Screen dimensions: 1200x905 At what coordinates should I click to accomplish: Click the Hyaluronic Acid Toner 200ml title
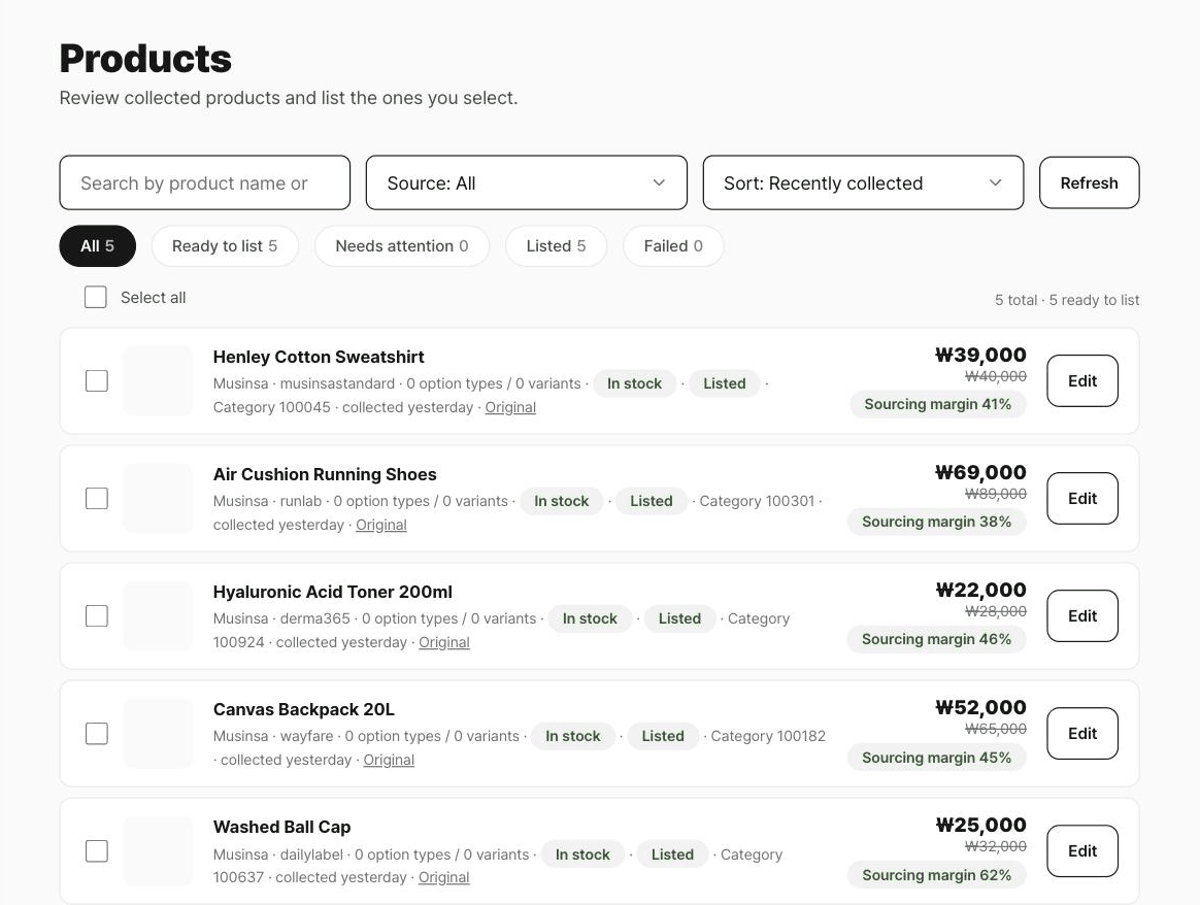click(x=333, y=592)
